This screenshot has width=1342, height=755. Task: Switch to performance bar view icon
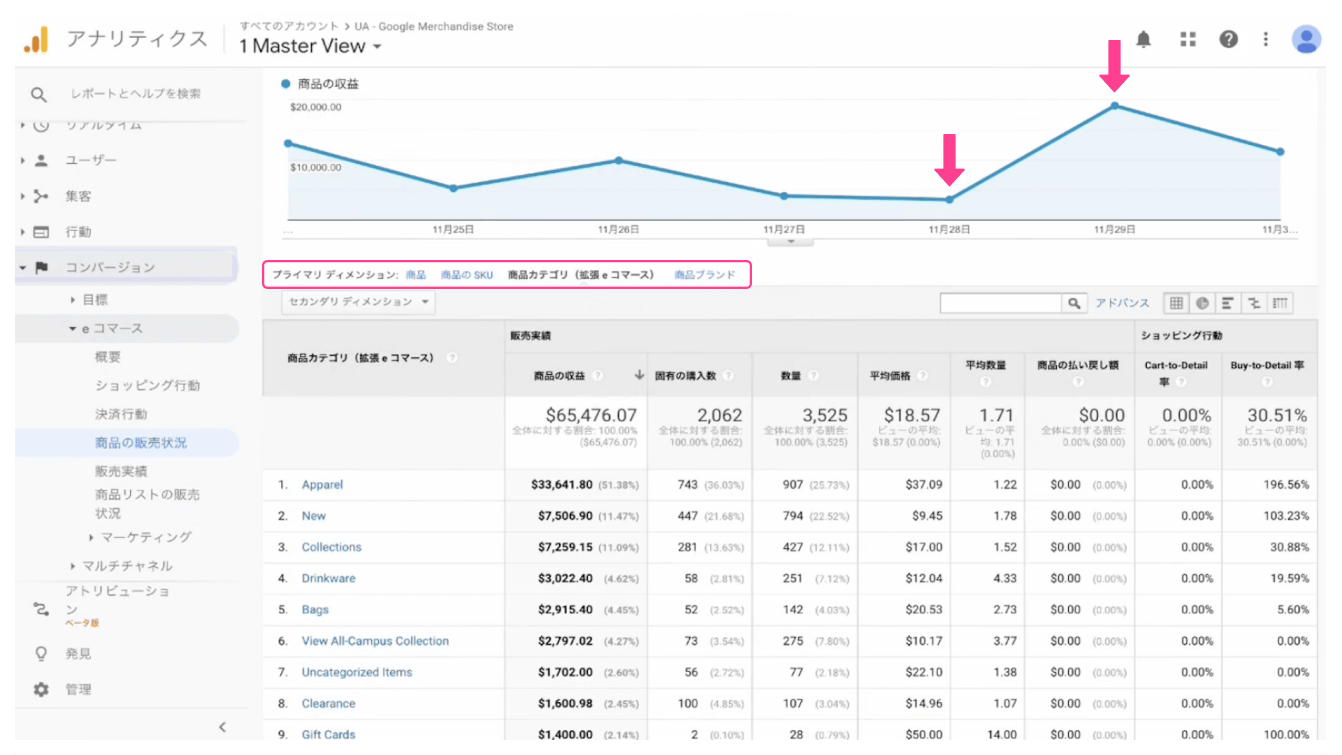tap(1227, 303)
